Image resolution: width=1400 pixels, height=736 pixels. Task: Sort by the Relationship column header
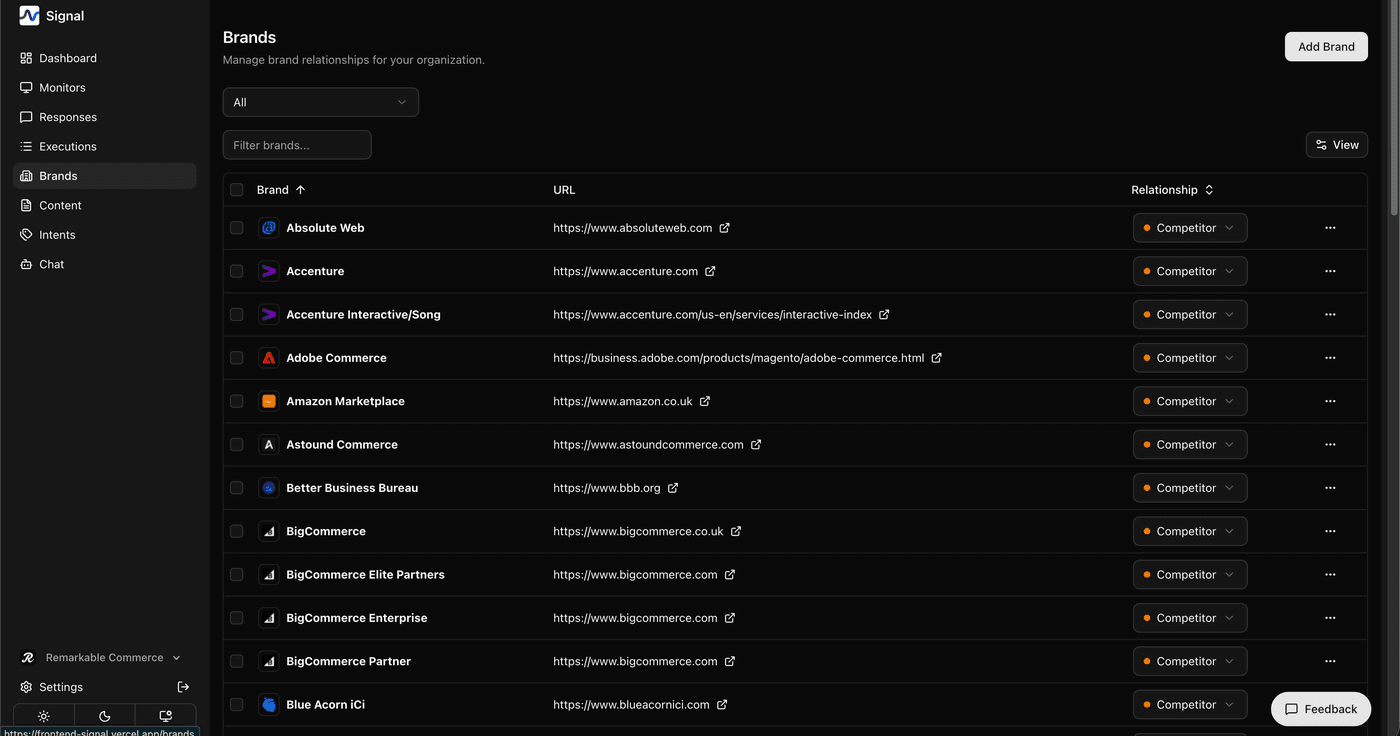[x=1172, y=190]
